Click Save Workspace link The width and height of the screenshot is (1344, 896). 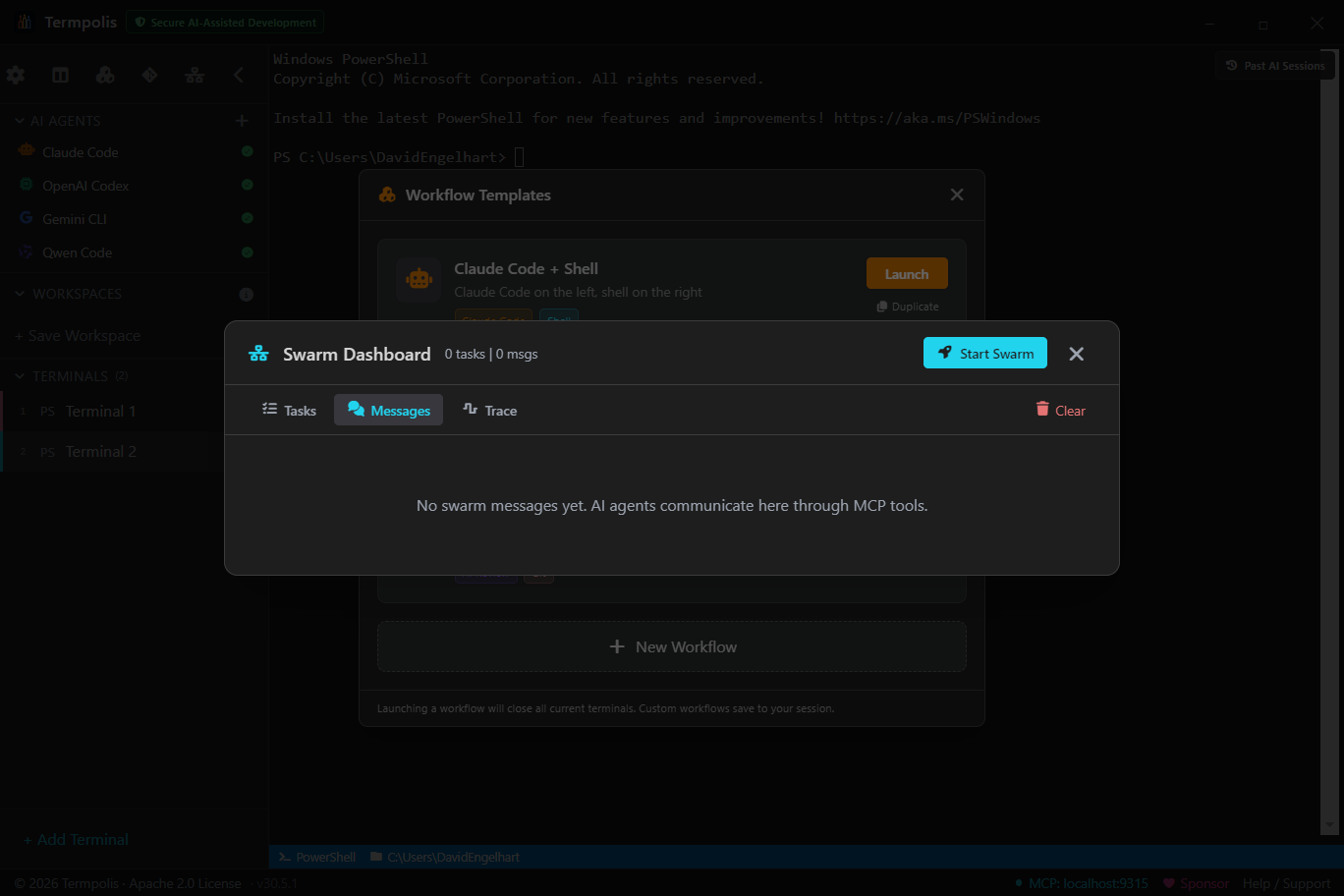[78, 336]
